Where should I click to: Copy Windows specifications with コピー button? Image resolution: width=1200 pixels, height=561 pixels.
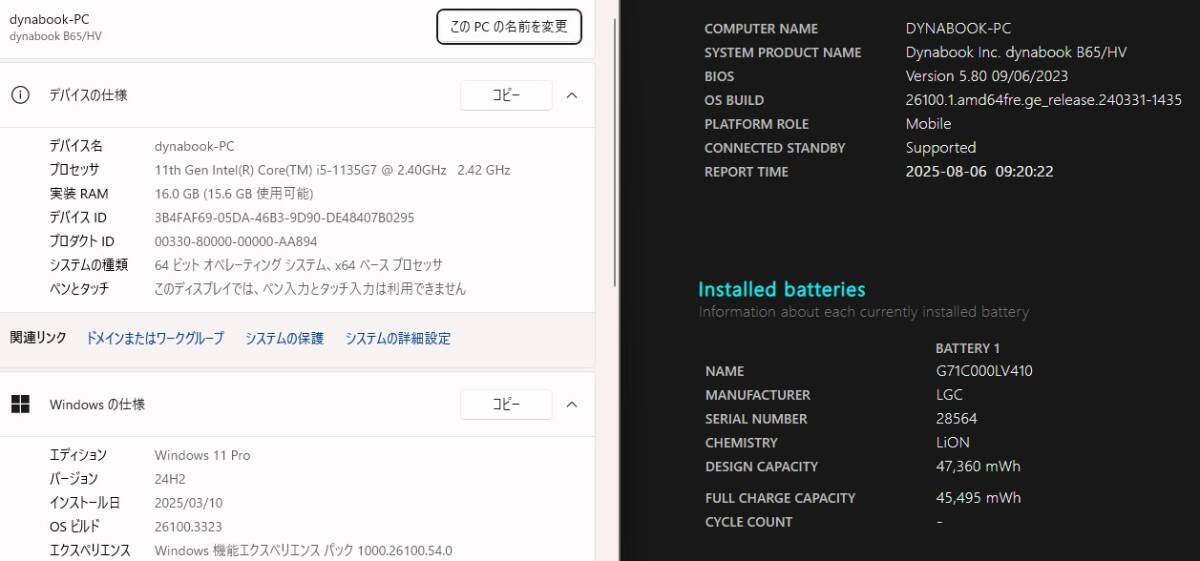pos(506,404)
